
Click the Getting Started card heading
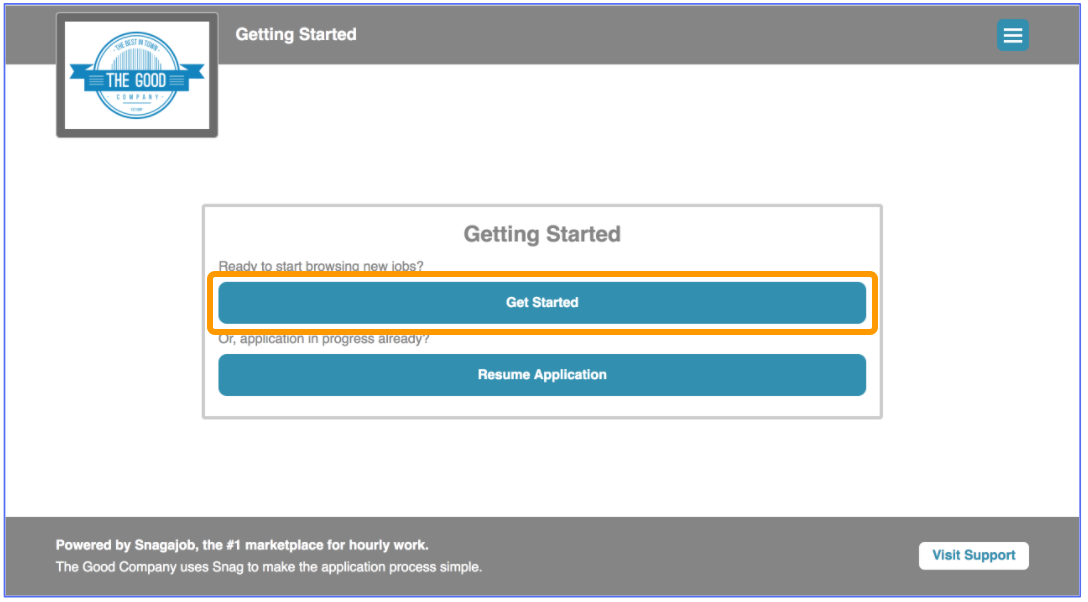542,234
